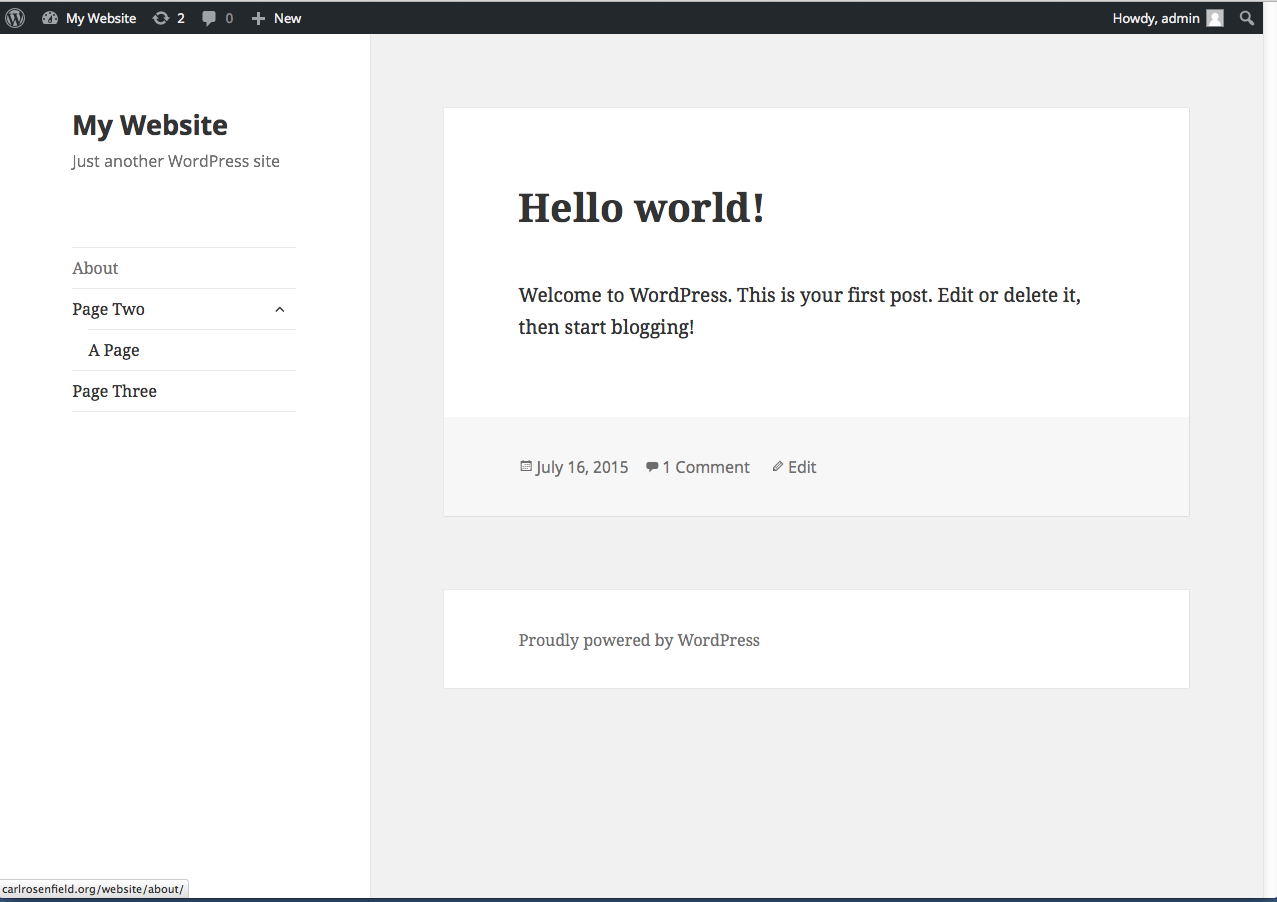The height and width of the screenshot is (902, 1277).
Task: Click the dashboard gauge icon beside My Website
Action: point(50,18)
